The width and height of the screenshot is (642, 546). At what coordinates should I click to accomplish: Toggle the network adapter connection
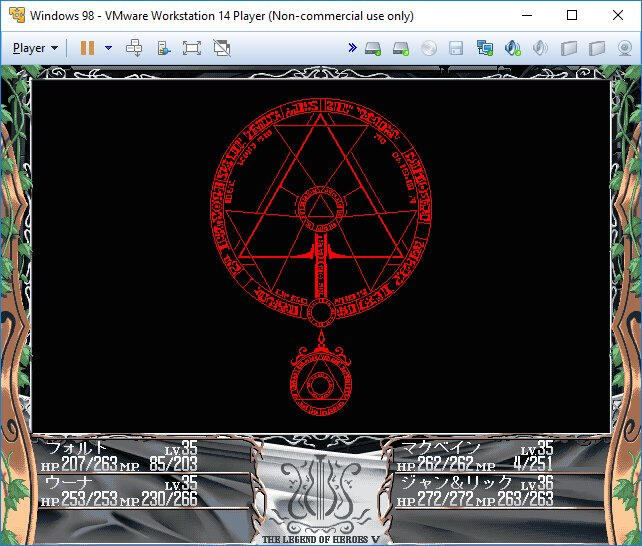(x=485, y=48)
